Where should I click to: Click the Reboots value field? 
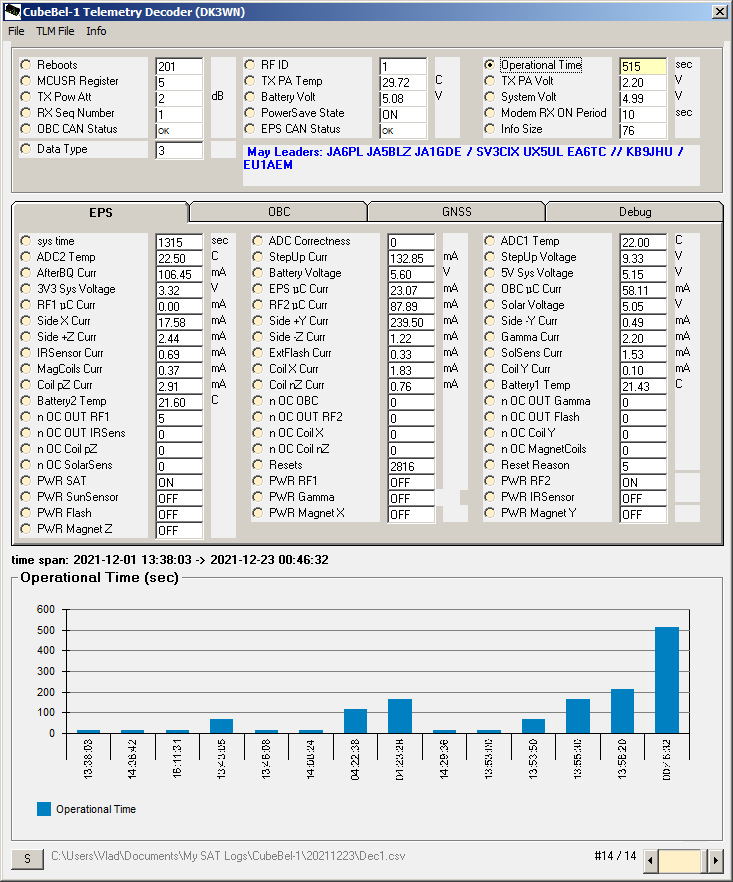(x=179, y=66)
